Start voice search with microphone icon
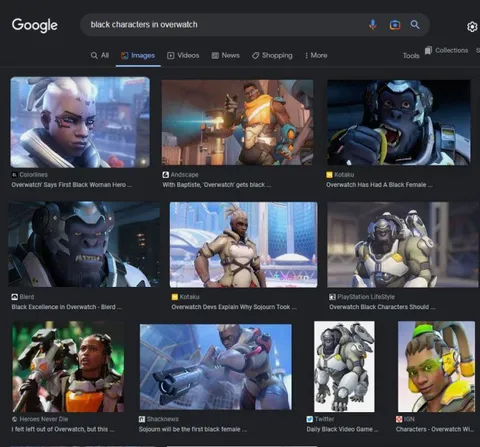This screenshot has width=480, height=447. [x=373, y=25]
